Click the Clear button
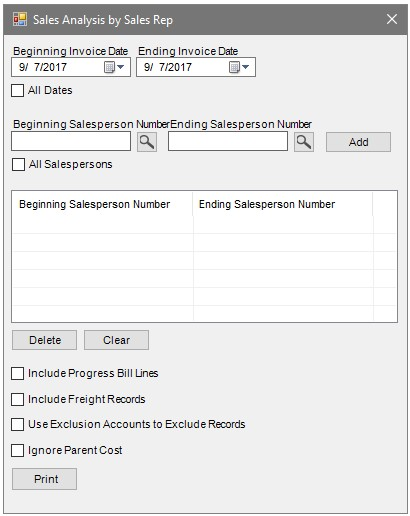 (x=116, y=340)
